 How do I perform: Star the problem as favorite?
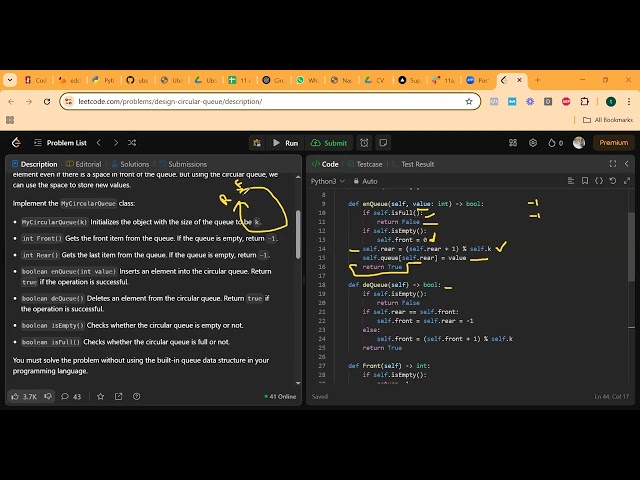pos(100,396)
